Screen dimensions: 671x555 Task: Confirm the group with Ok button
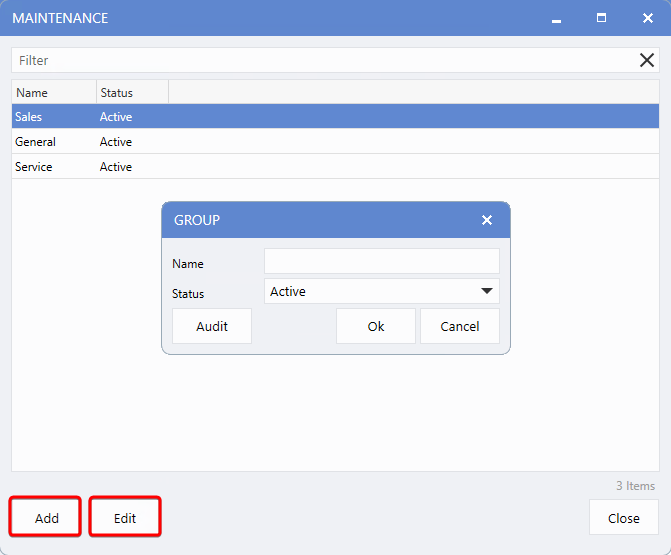click(376, 326)
